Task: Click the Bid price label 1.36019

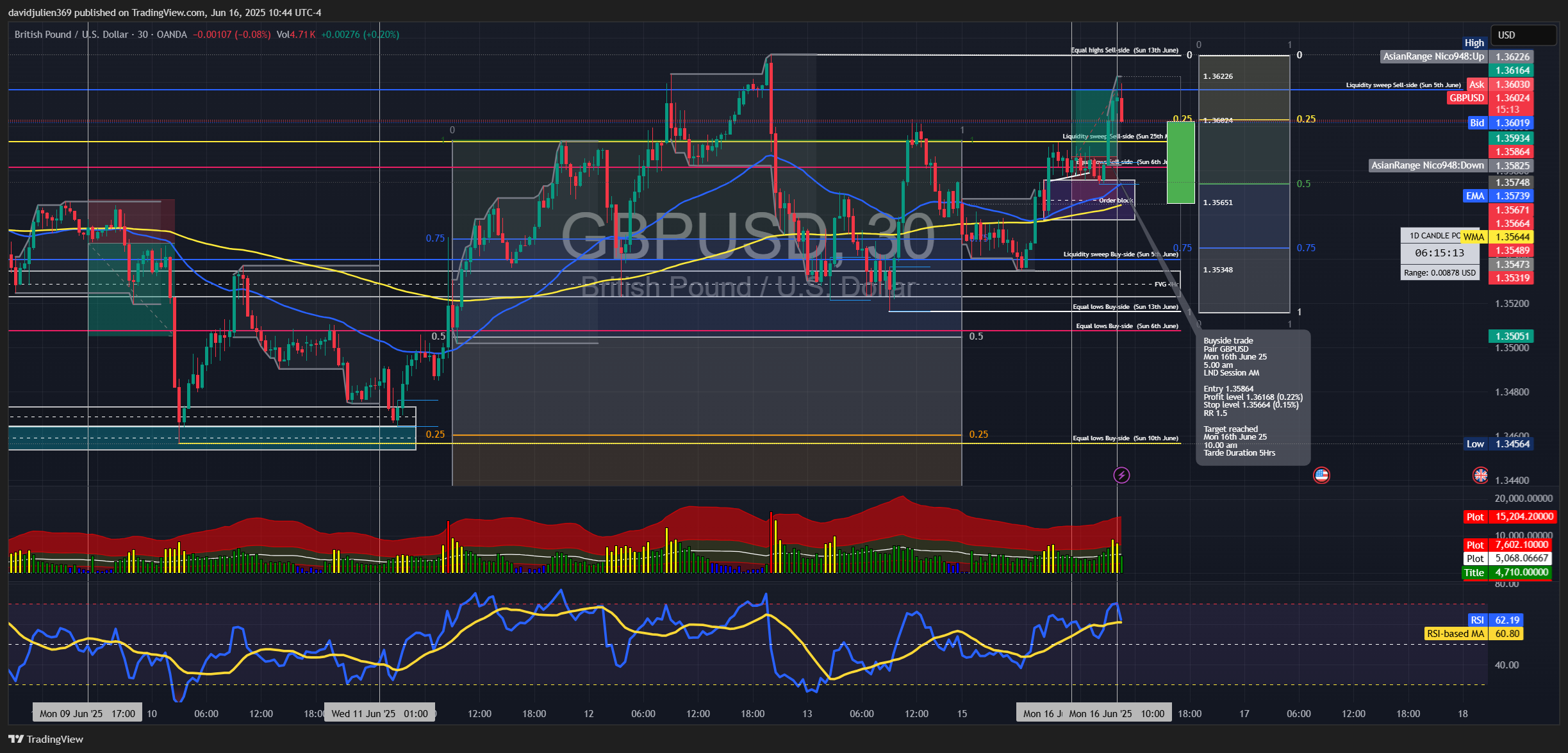Action: coord(1501,123)
